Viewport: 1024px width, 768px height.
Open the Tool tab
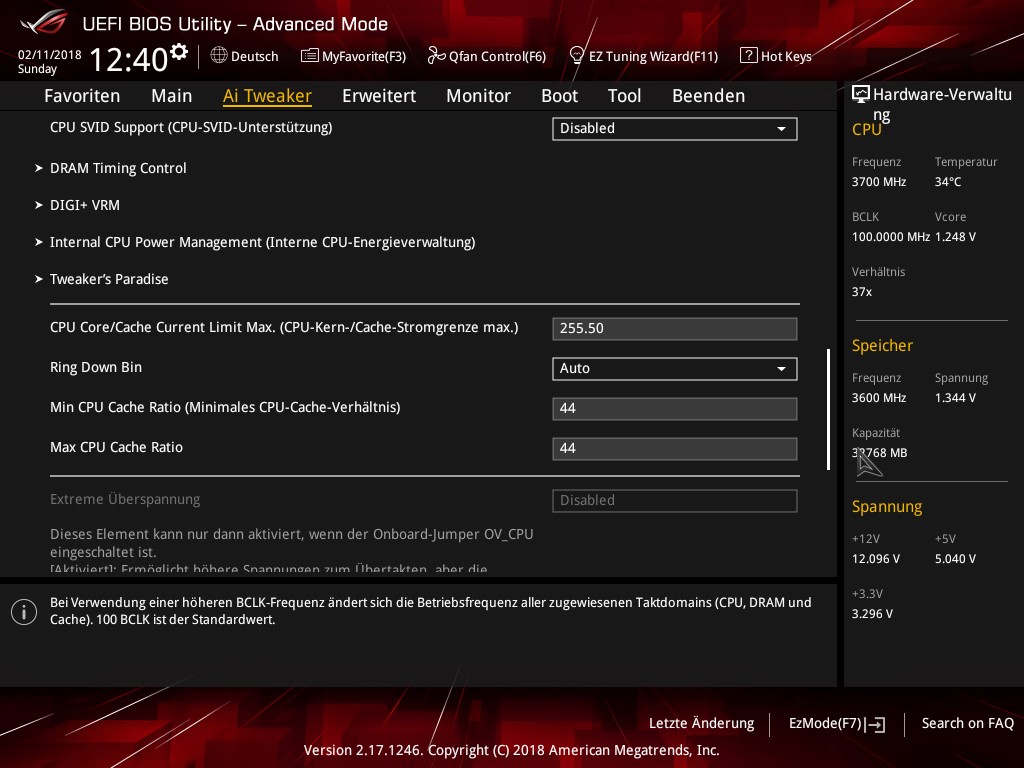point(624,96)
